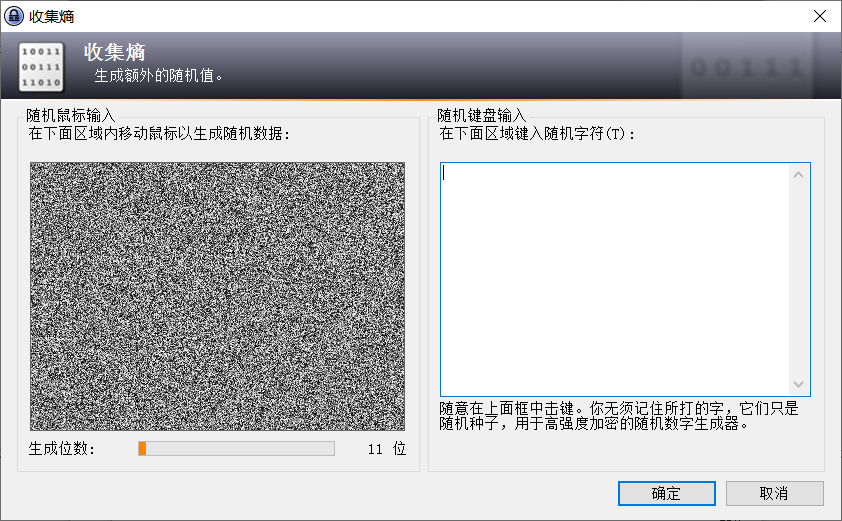Click the 随机键盘输入 group label
The height and width of the screenshot is (521, 842).
[481, 115]
